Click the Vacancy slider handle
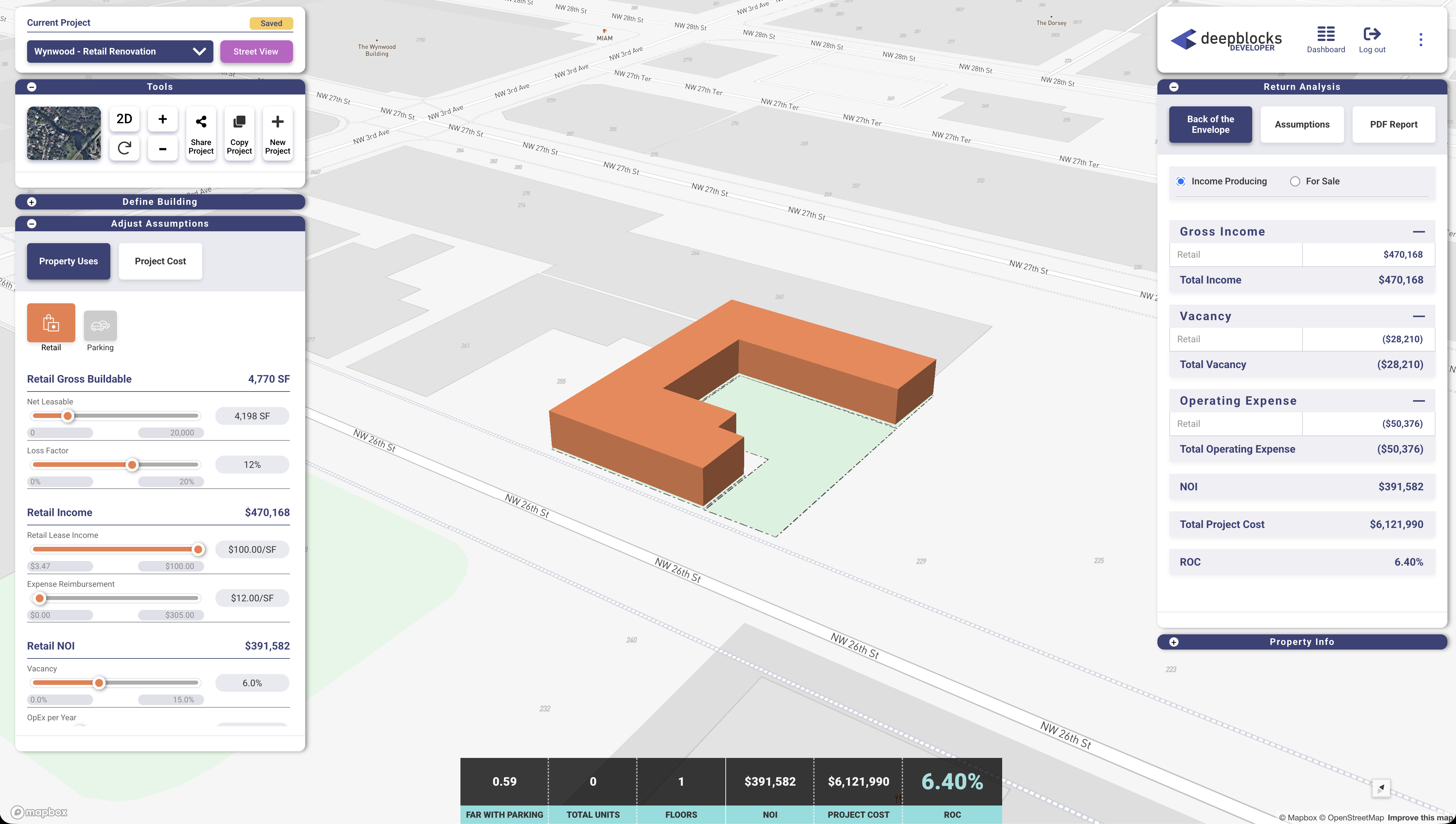The width and height of the screenshot is (1456, 824). tap(99, 683)
